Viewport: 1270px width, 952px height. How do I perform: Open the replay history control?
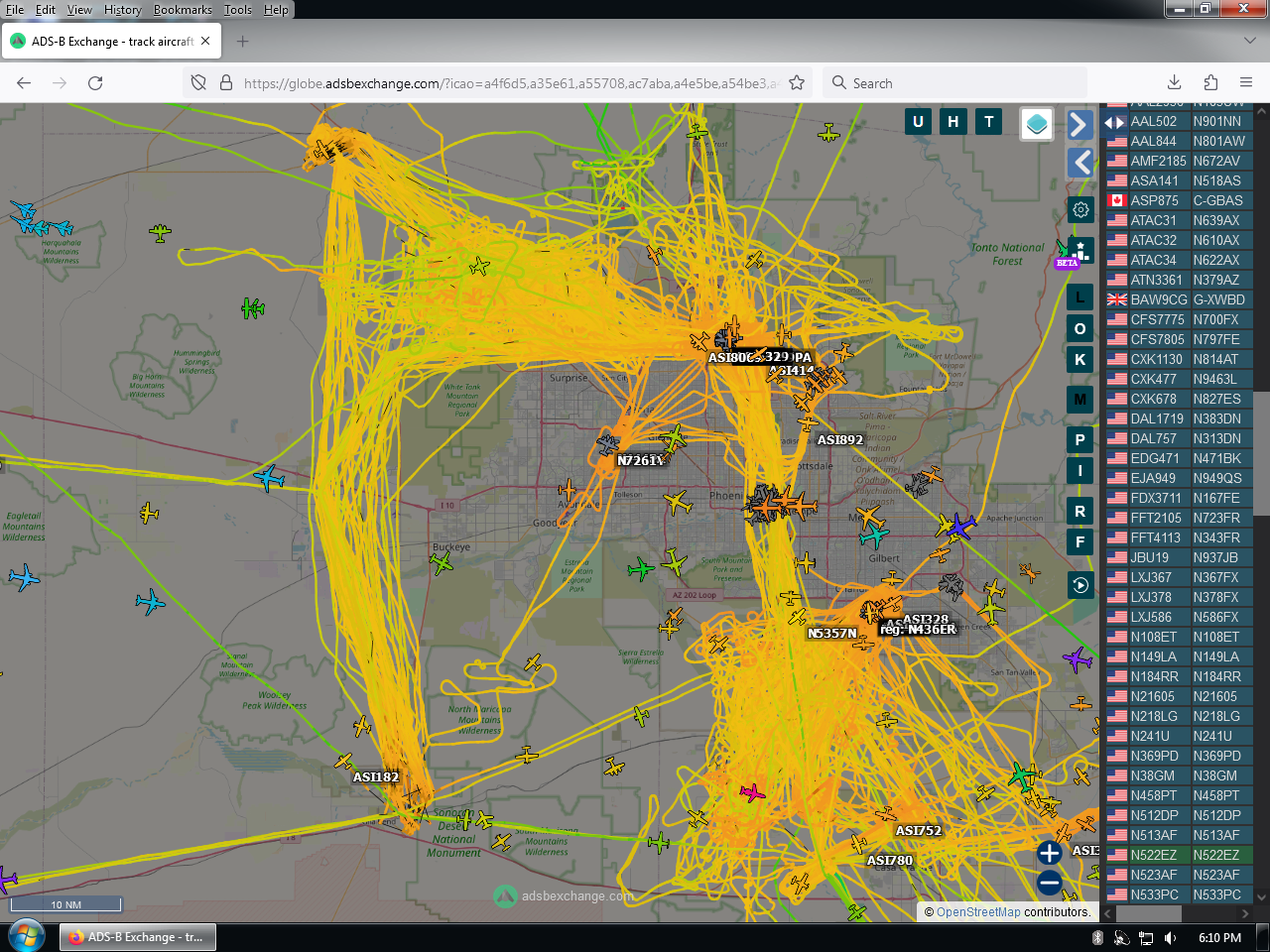pos(1080,585)
